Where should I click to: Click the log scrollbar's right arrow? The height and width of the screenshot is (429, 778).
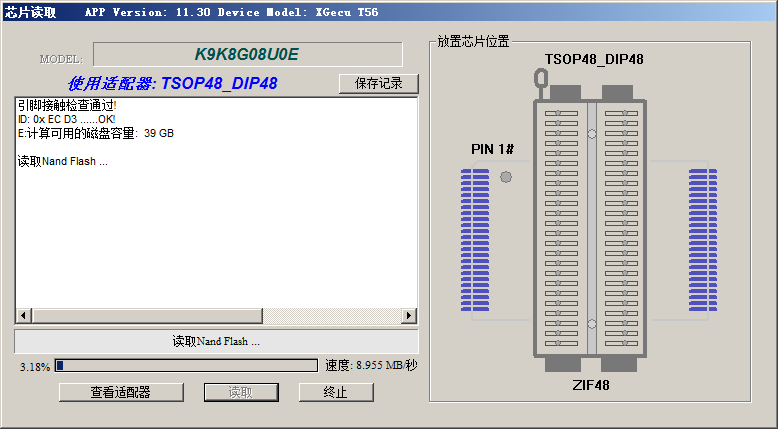pyautogui.click(x=408, y=316)
